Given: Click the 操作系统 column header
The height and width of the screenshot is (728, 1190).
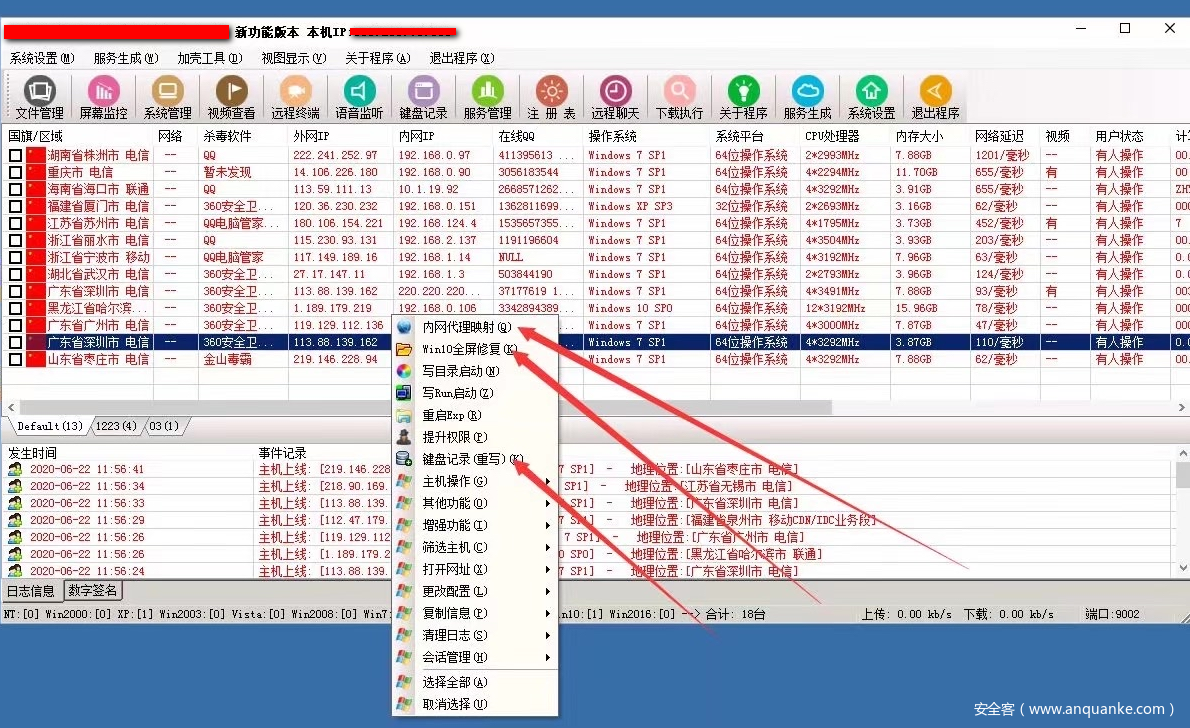Looking at the screenshot, I should 612,136.
